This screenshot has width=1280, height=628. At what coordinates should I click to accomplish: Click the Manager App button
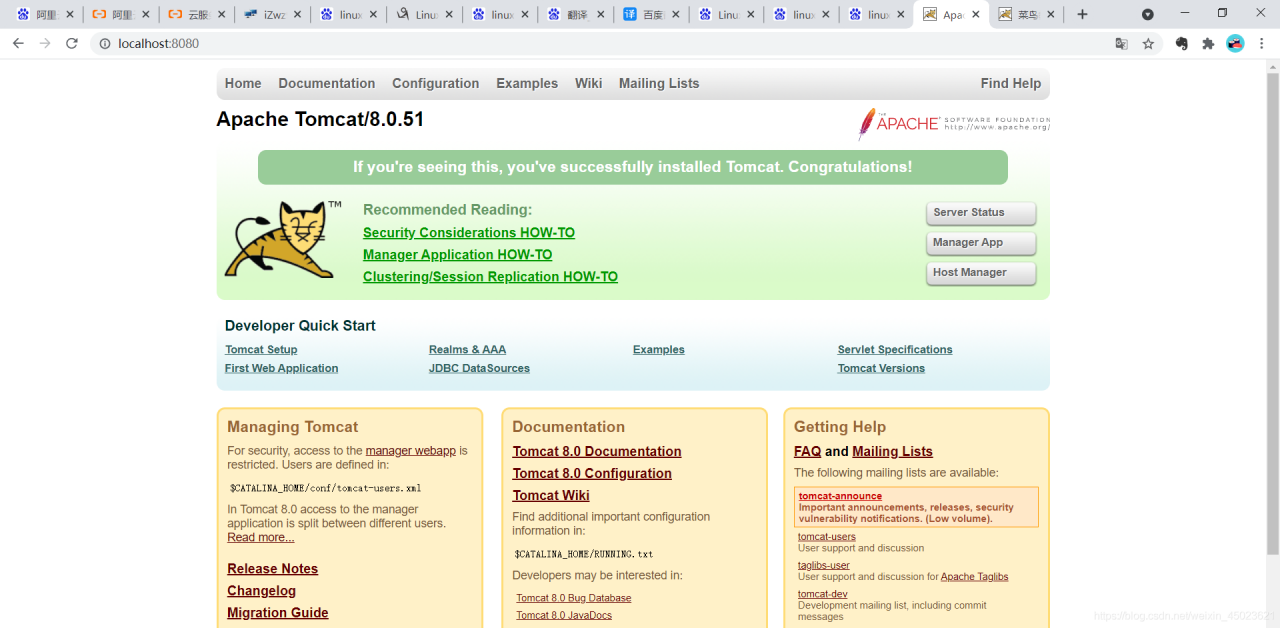point(981,243)
